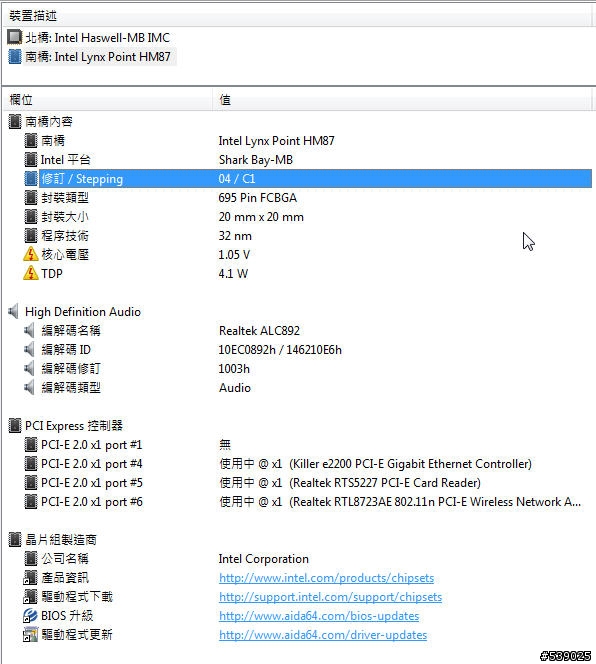
Task: Select the 南橋: Intel Lynx Point HM87 device
Action: (98, 57)
